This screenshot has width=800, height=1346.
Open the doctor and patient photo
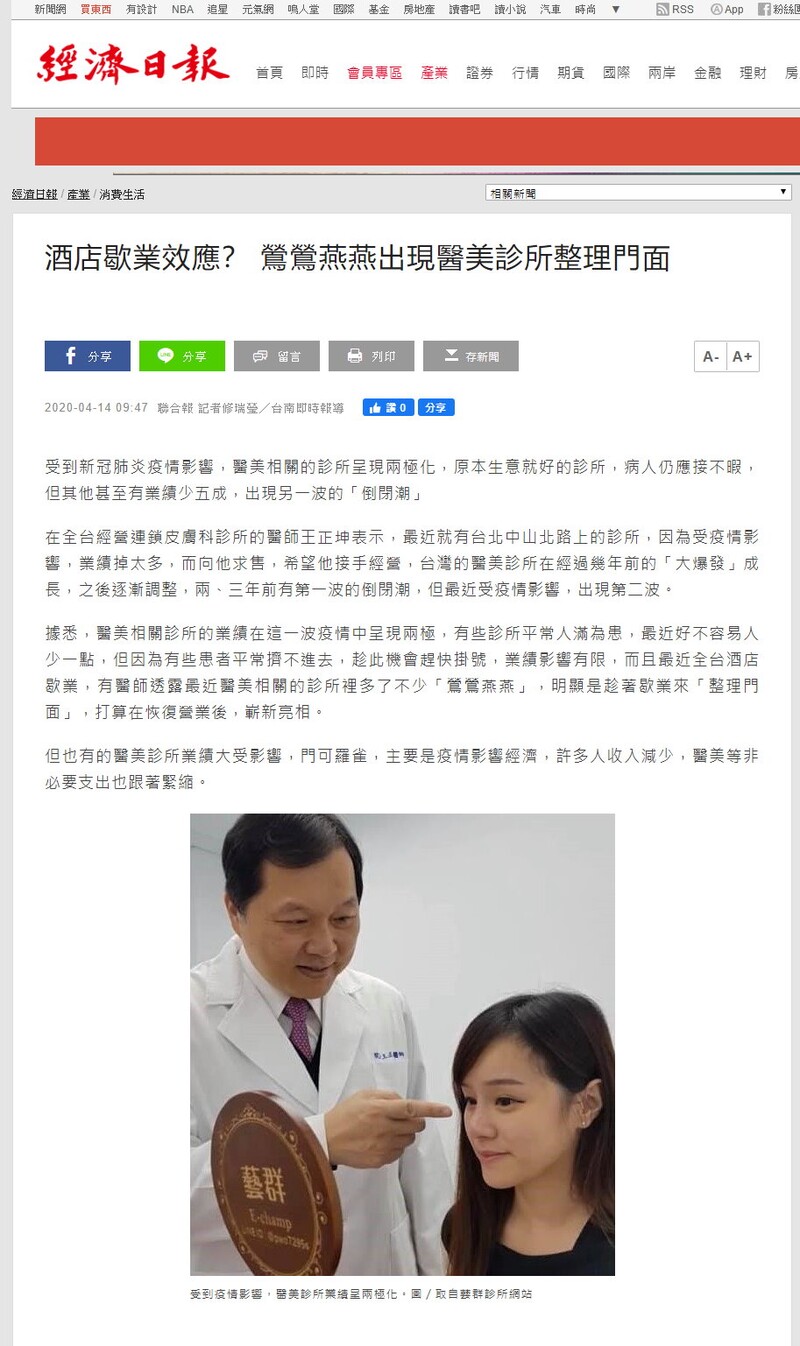coord(402,1044)
